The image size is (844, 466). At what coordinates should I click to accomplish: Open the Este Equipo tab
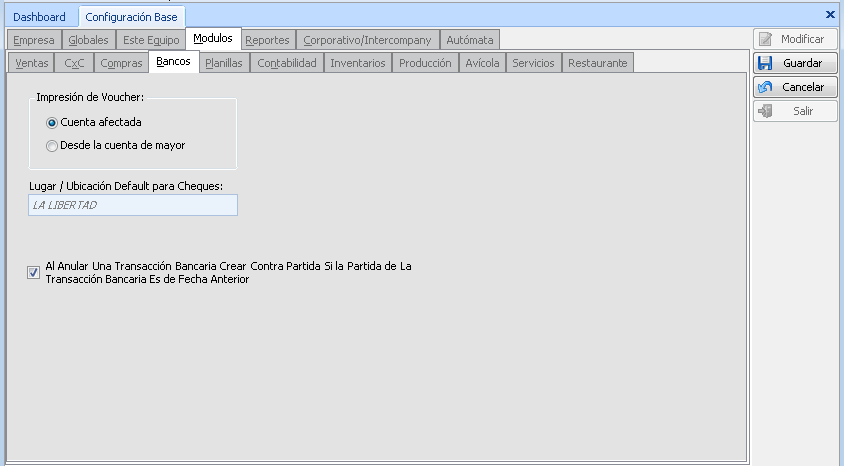[x=151, y=40]
